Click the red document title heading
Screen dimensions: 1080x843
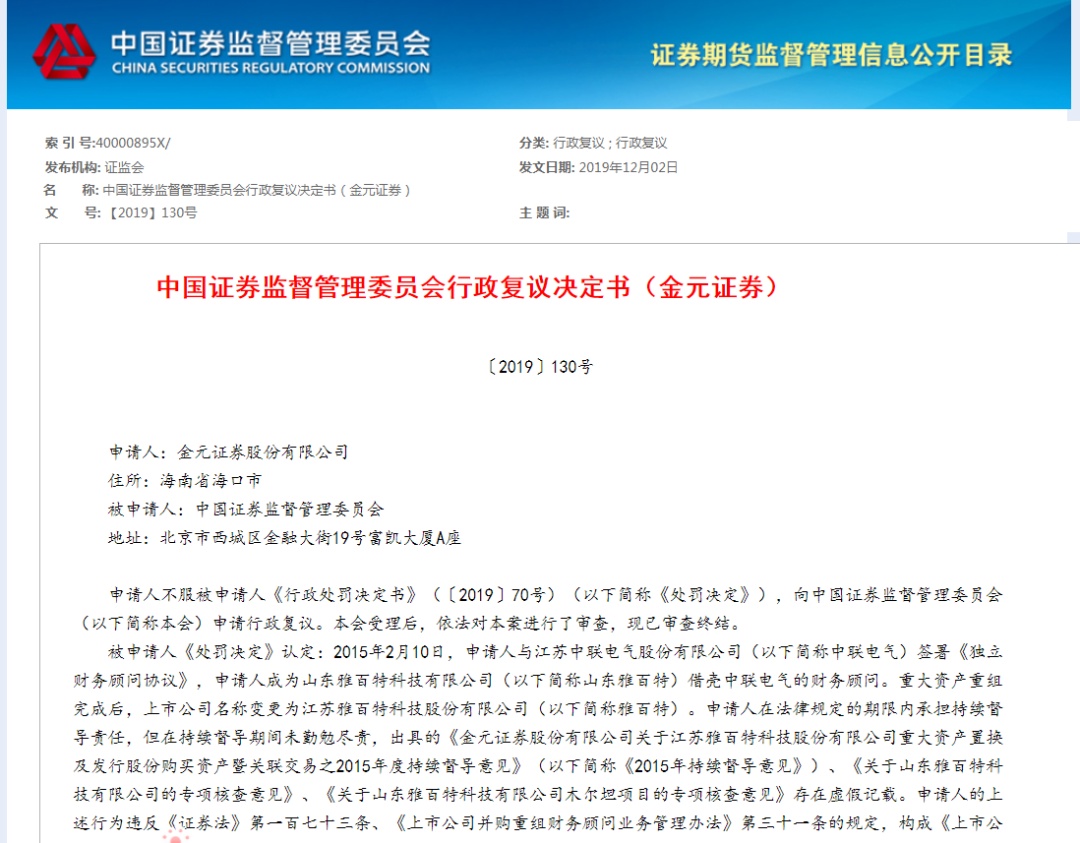(466, 287)
